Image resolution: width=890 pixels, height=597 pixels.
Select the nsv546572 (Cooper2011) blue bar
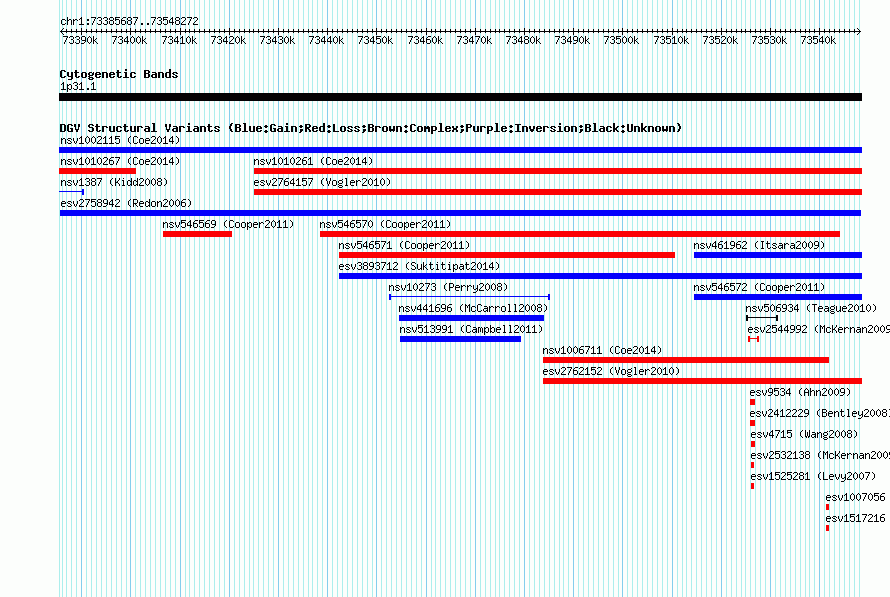[778, 297]
